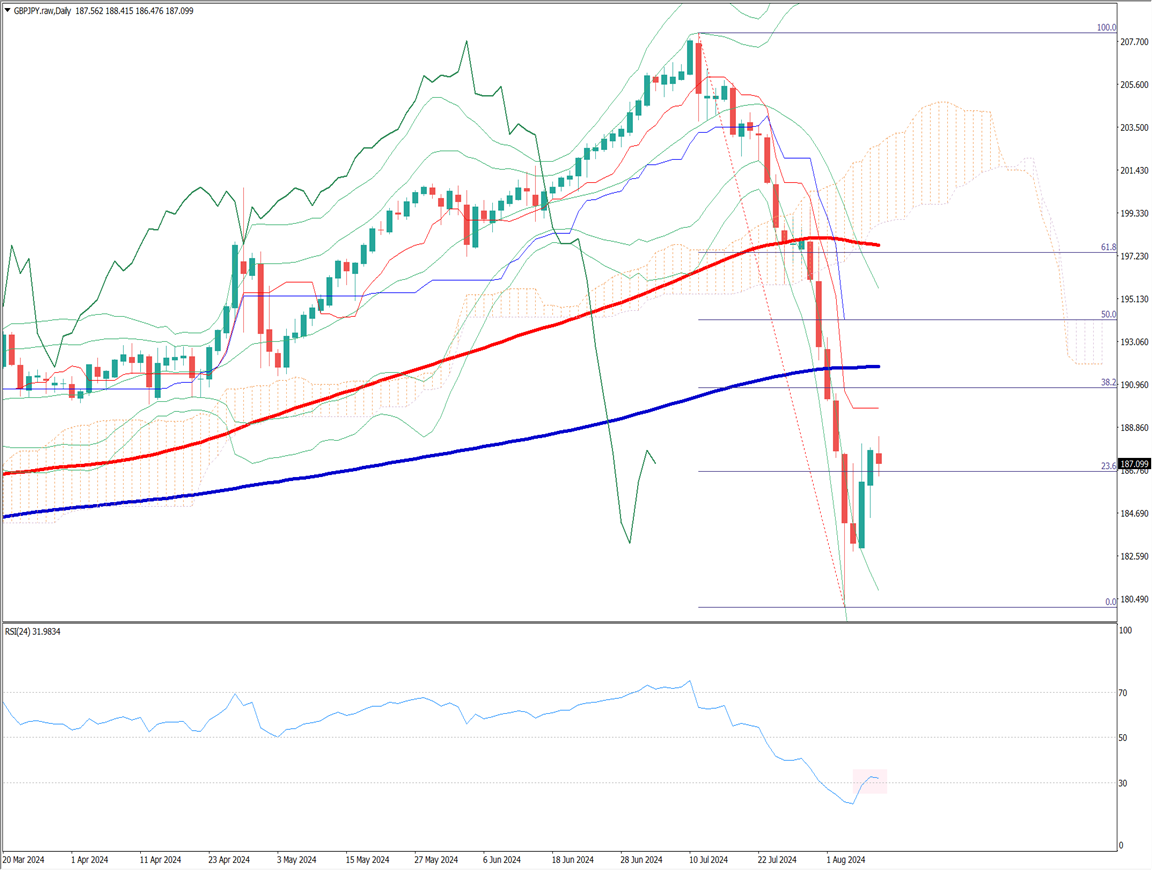Click the RSI scale value 70

click(x=1125, y=693)
